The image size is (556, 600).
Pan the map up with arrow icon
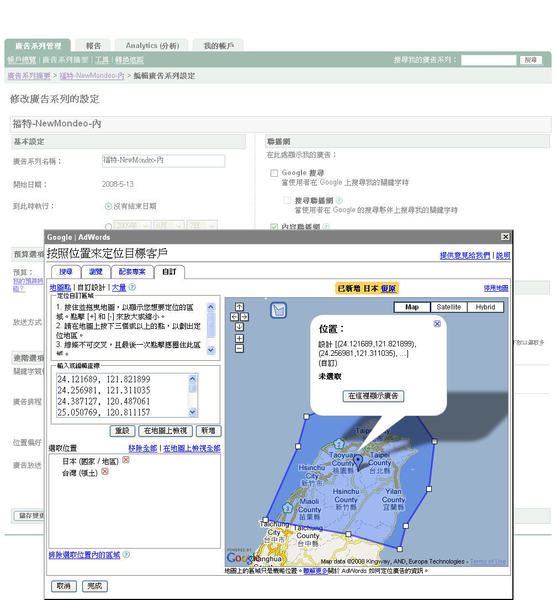[x=239, y=307]
